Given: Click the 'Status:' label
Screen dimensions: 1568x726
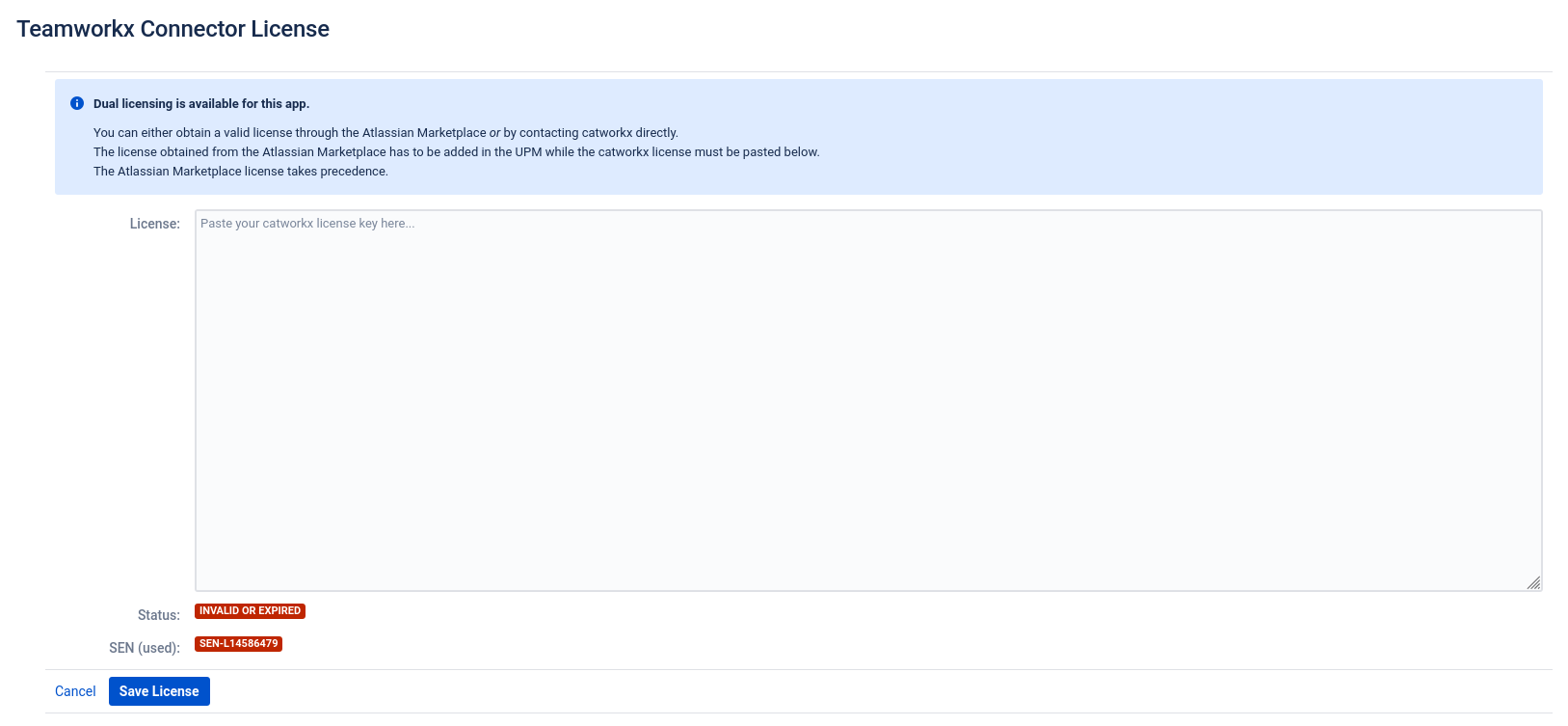Looking at the screenshot, I should 159,615.
